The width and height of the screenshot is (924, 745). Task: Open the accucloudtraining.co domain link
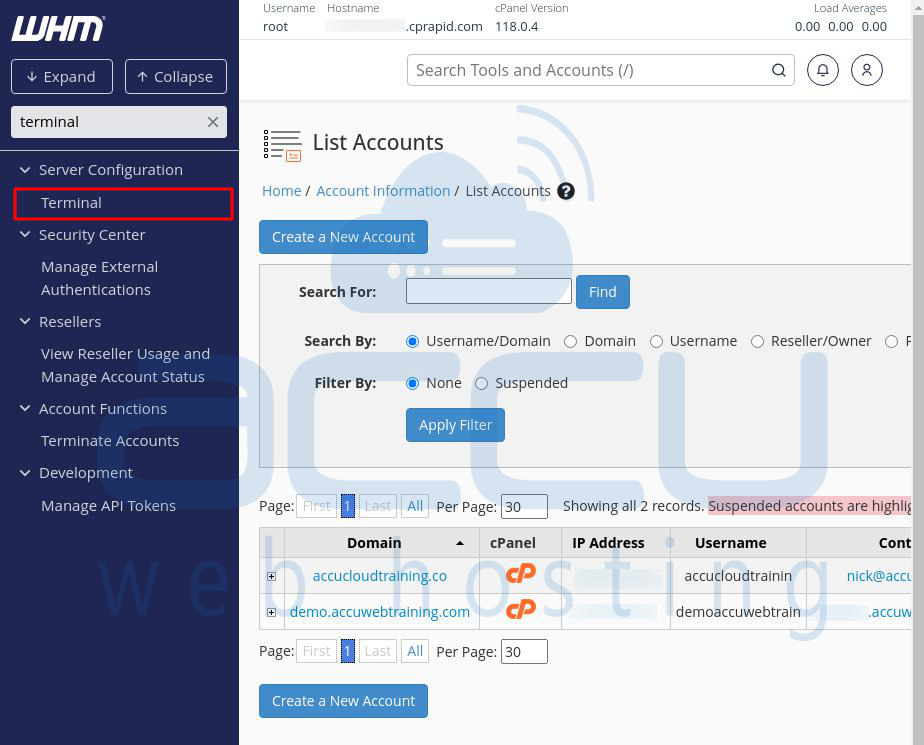pyautogui.click(x=380, y=576)
